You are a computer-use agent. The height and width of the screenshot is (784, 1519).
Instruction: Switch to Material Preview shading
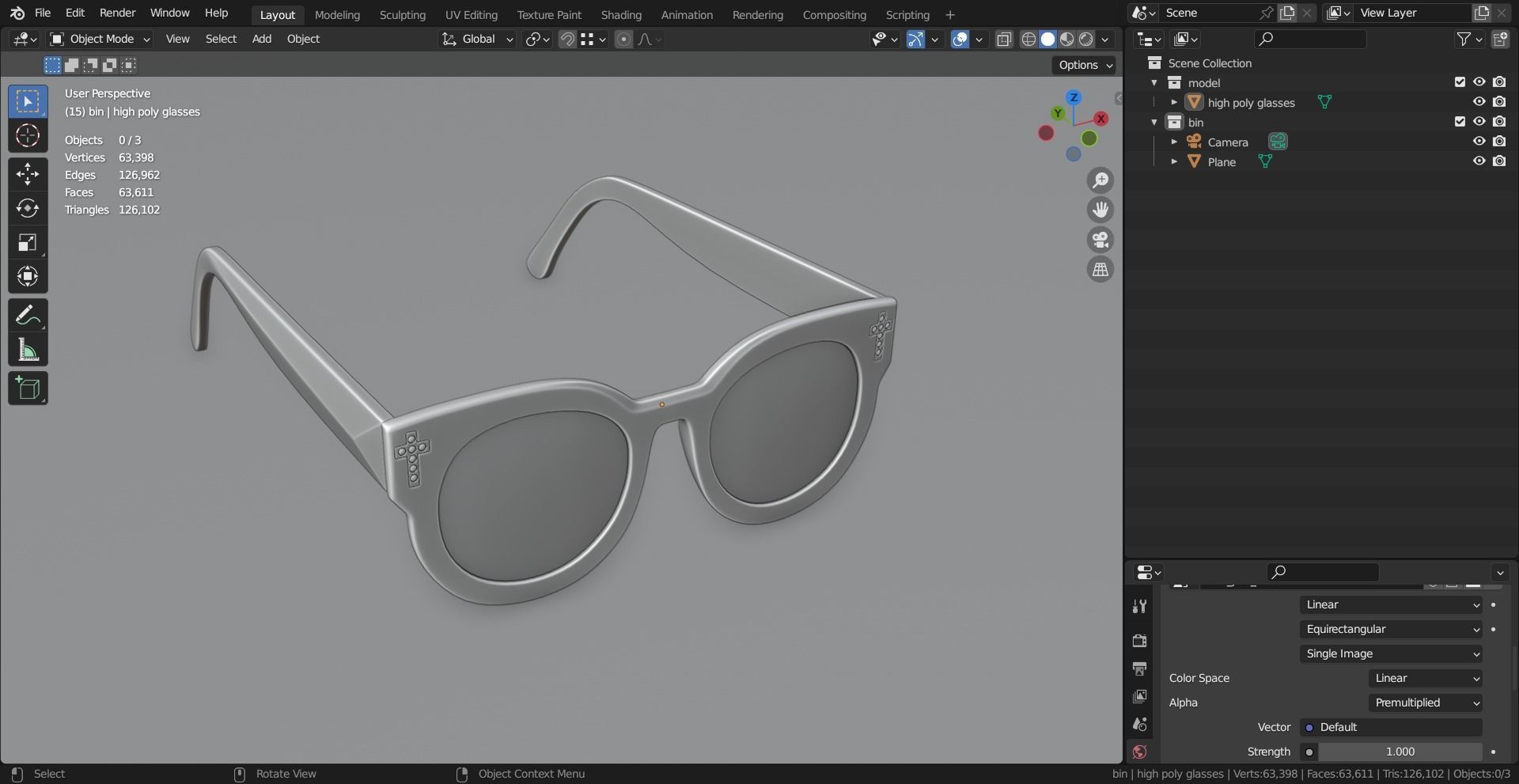[x=1067, y=39]
